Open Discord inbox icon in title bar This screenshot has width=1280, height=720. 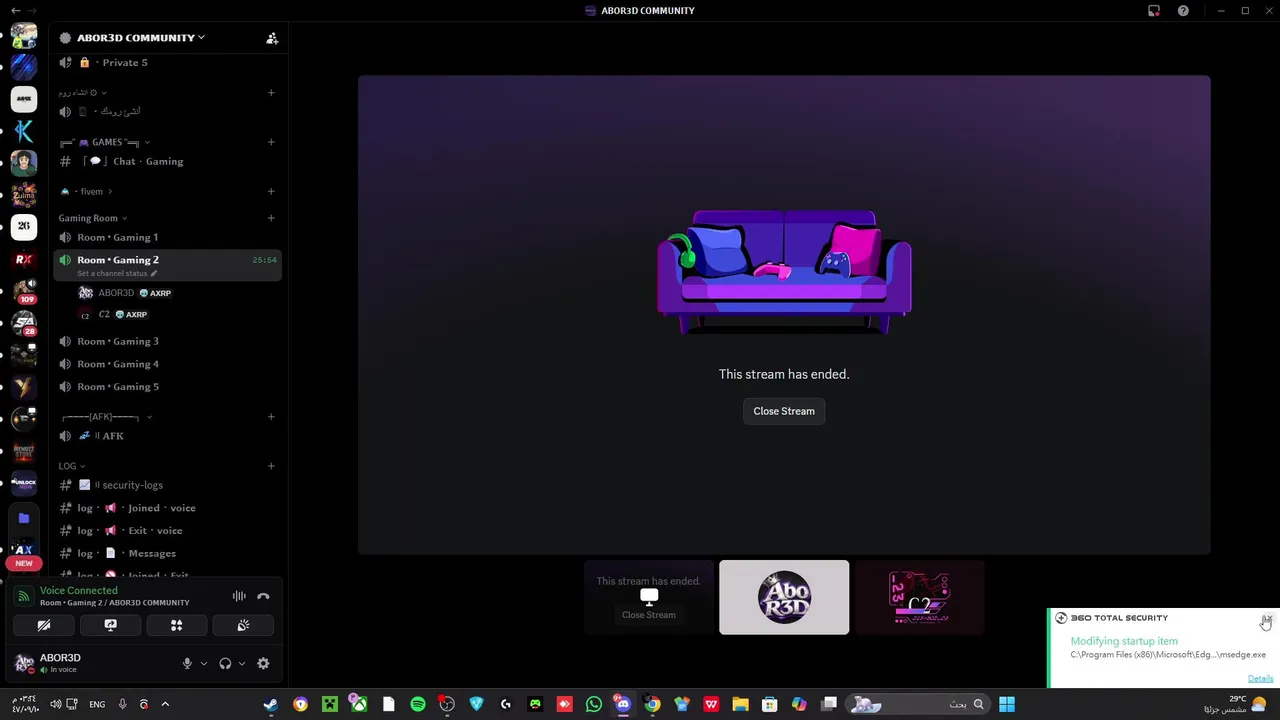click(1154, 11)
